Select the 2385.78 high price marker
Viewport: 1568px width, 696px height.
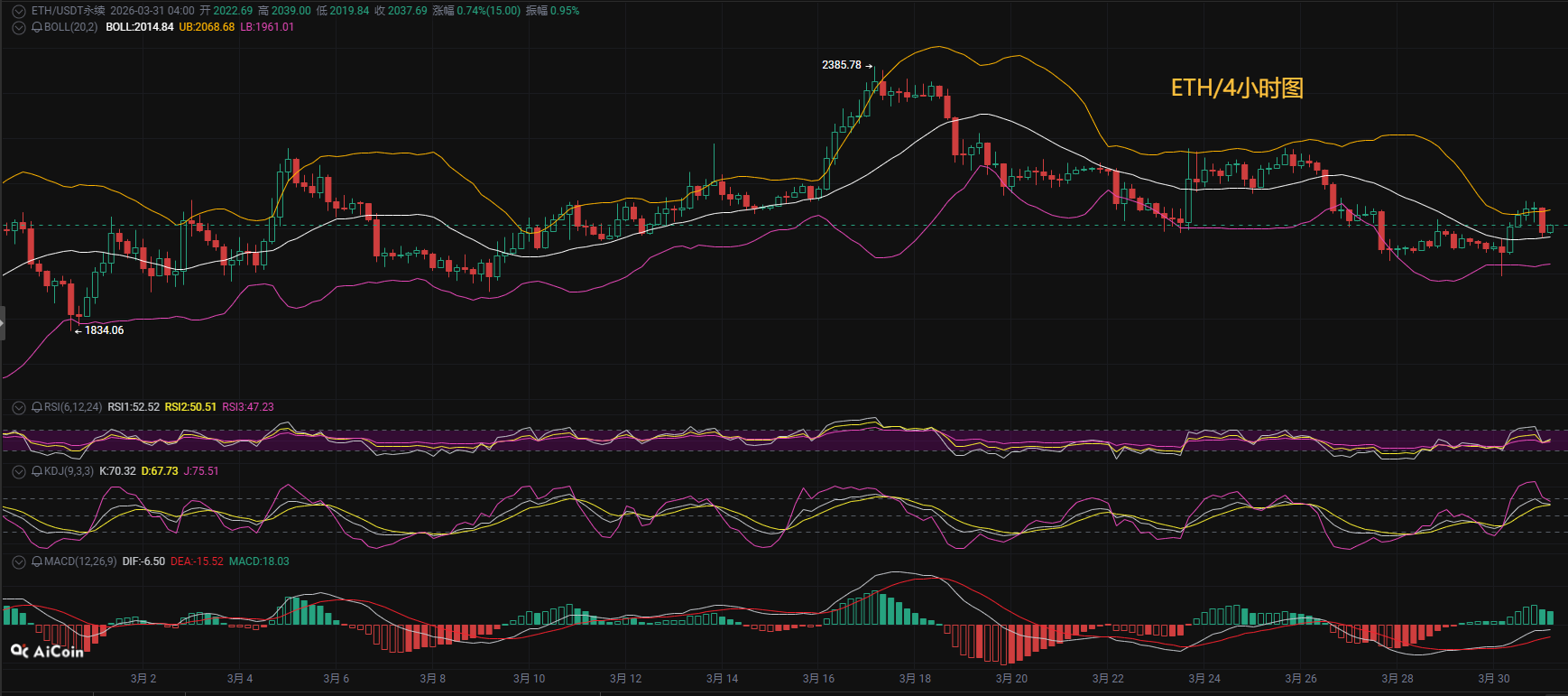click(842, 65)
